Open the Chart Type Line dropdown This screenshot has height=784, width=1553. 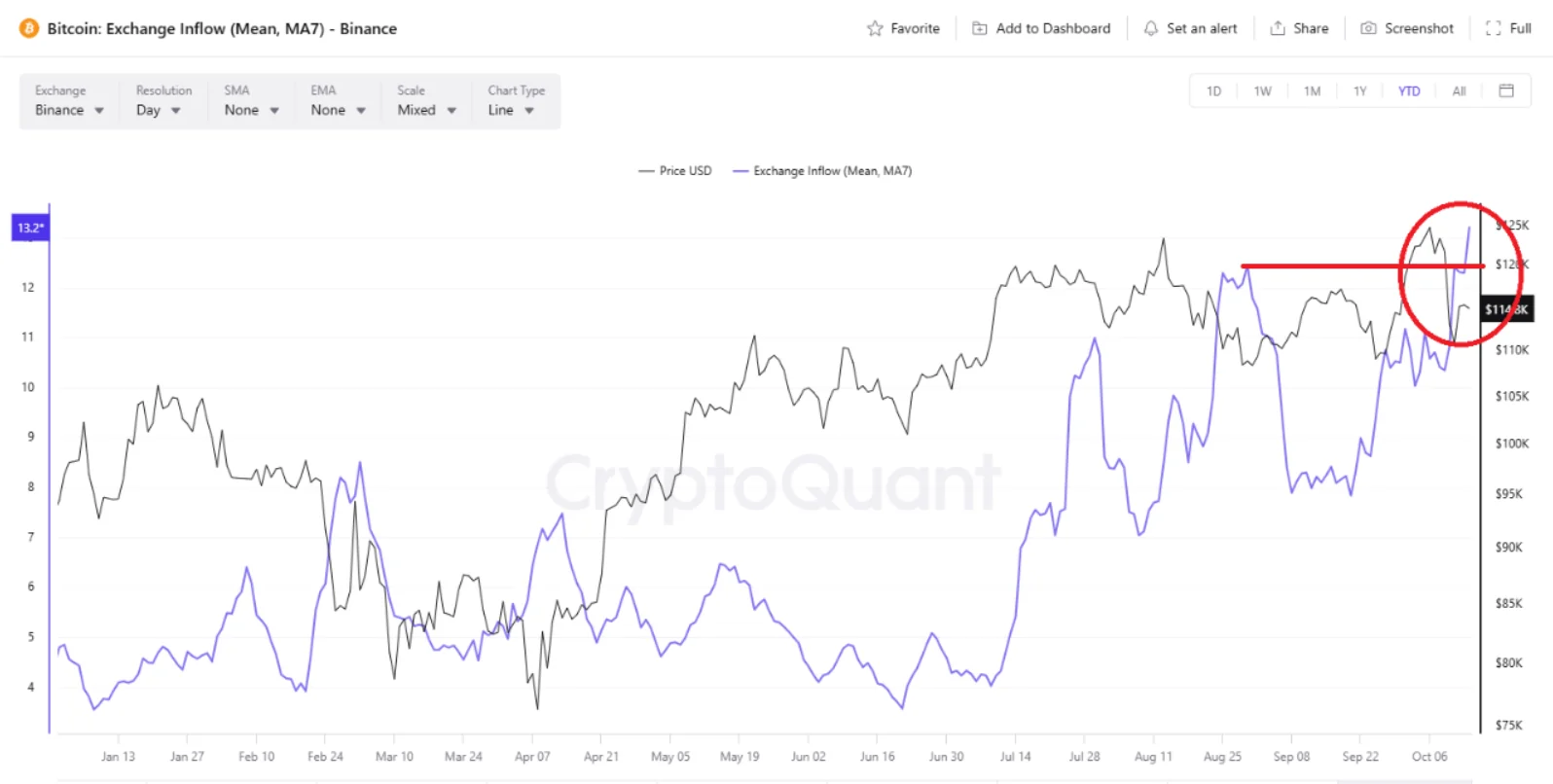512,110
